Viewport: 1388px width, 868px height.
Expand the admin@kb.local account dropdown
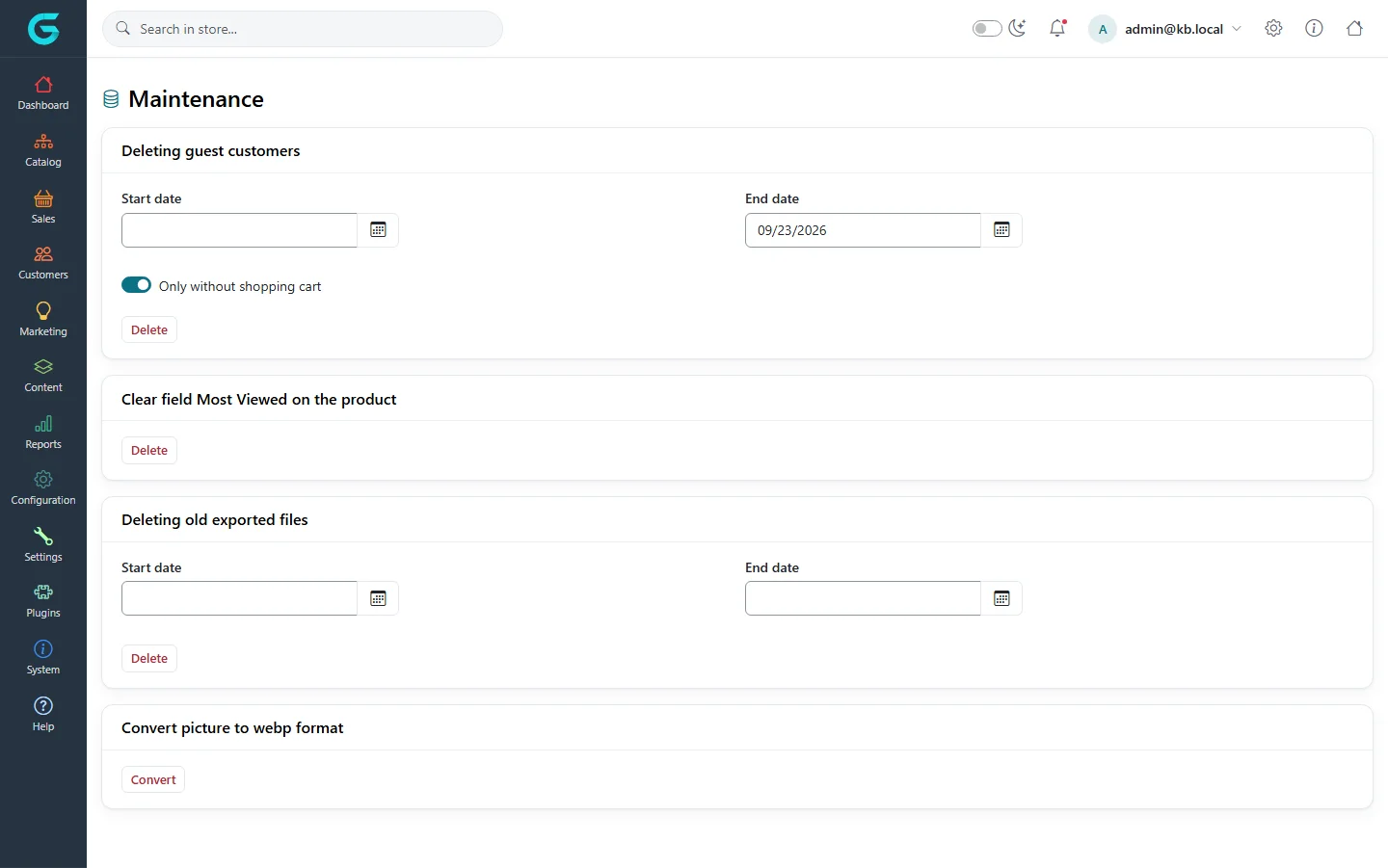point(1165,29)
